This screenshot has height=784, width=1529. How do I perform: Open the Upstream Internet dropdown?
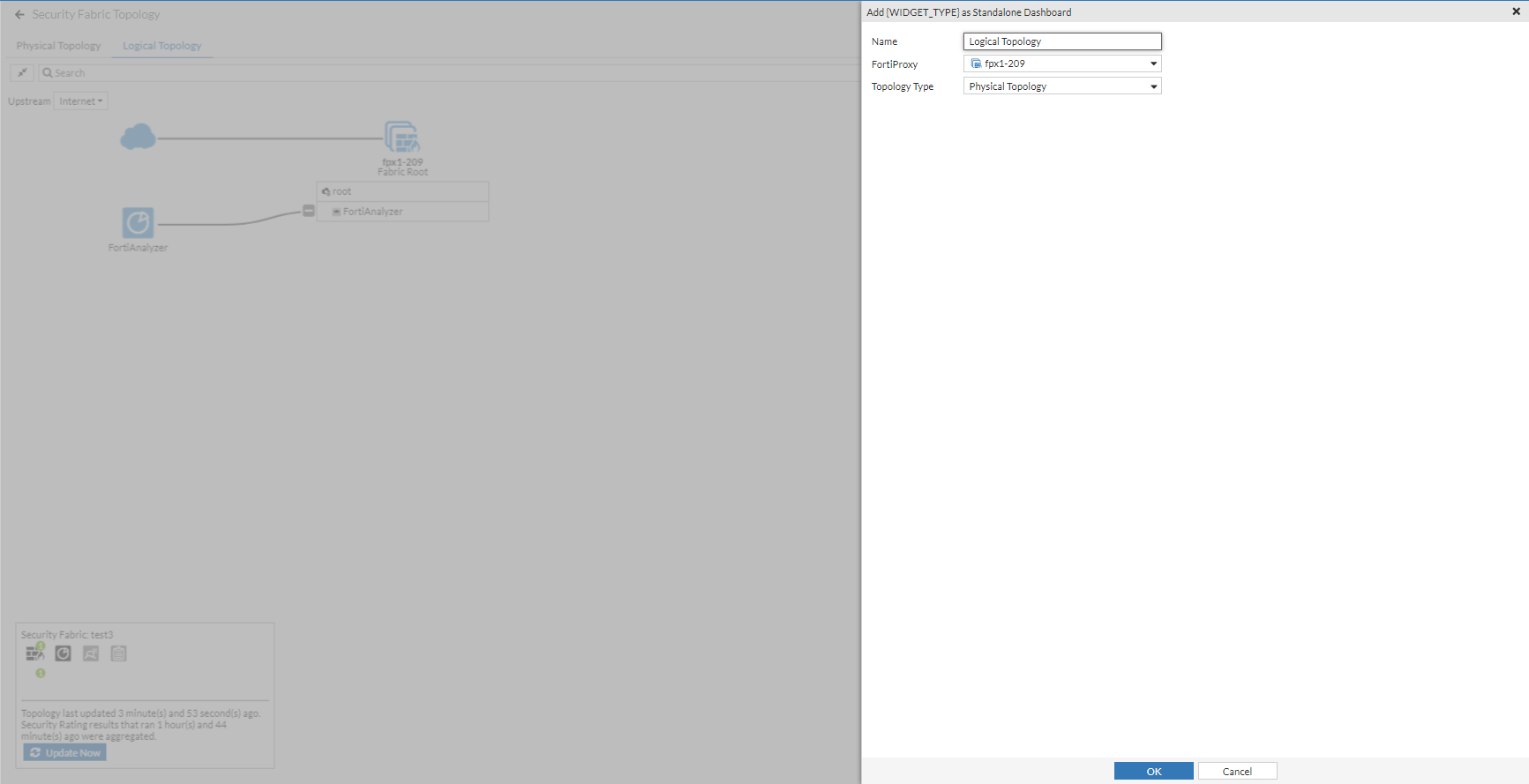click(81, 101)
